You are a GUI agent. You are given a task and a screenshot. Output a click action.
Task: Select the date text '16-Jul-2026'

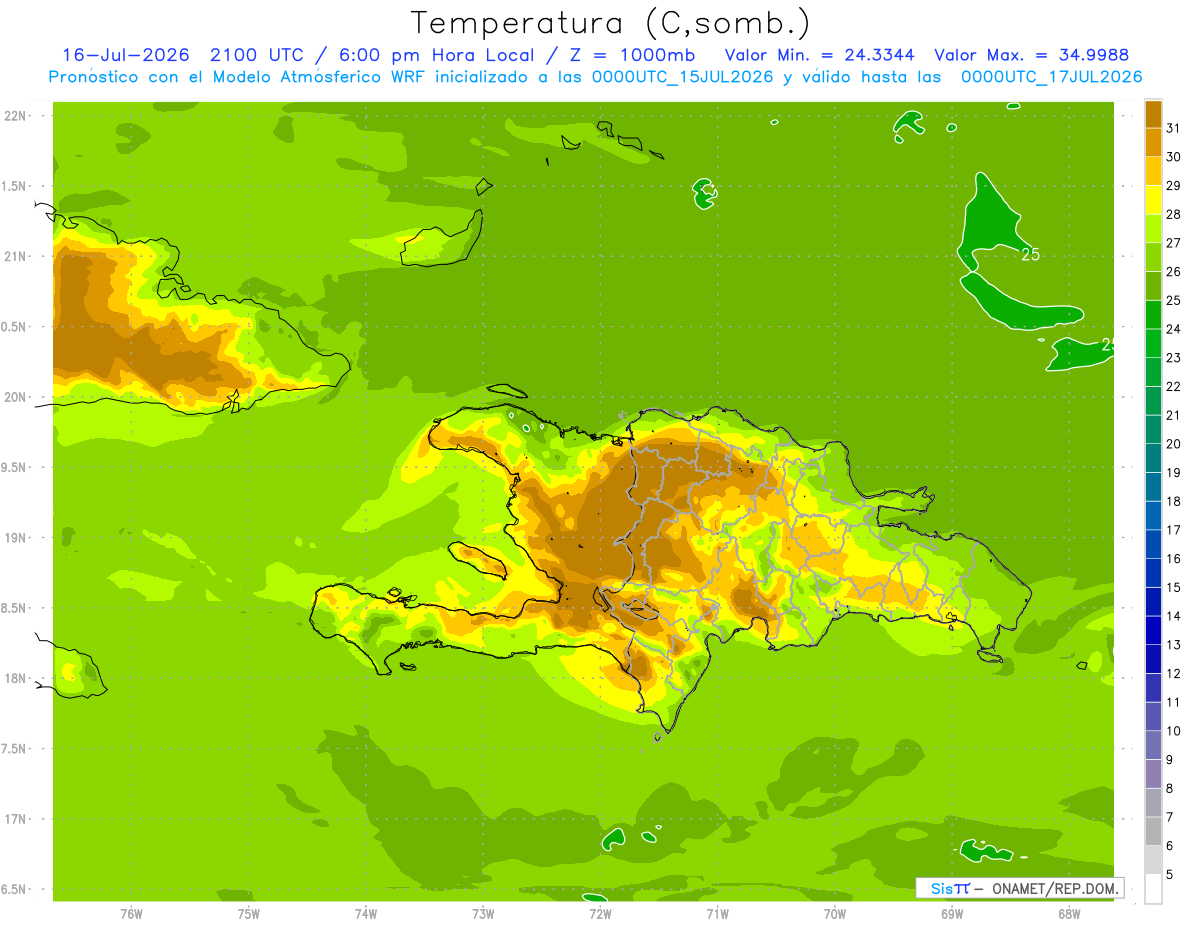(126, 55)
